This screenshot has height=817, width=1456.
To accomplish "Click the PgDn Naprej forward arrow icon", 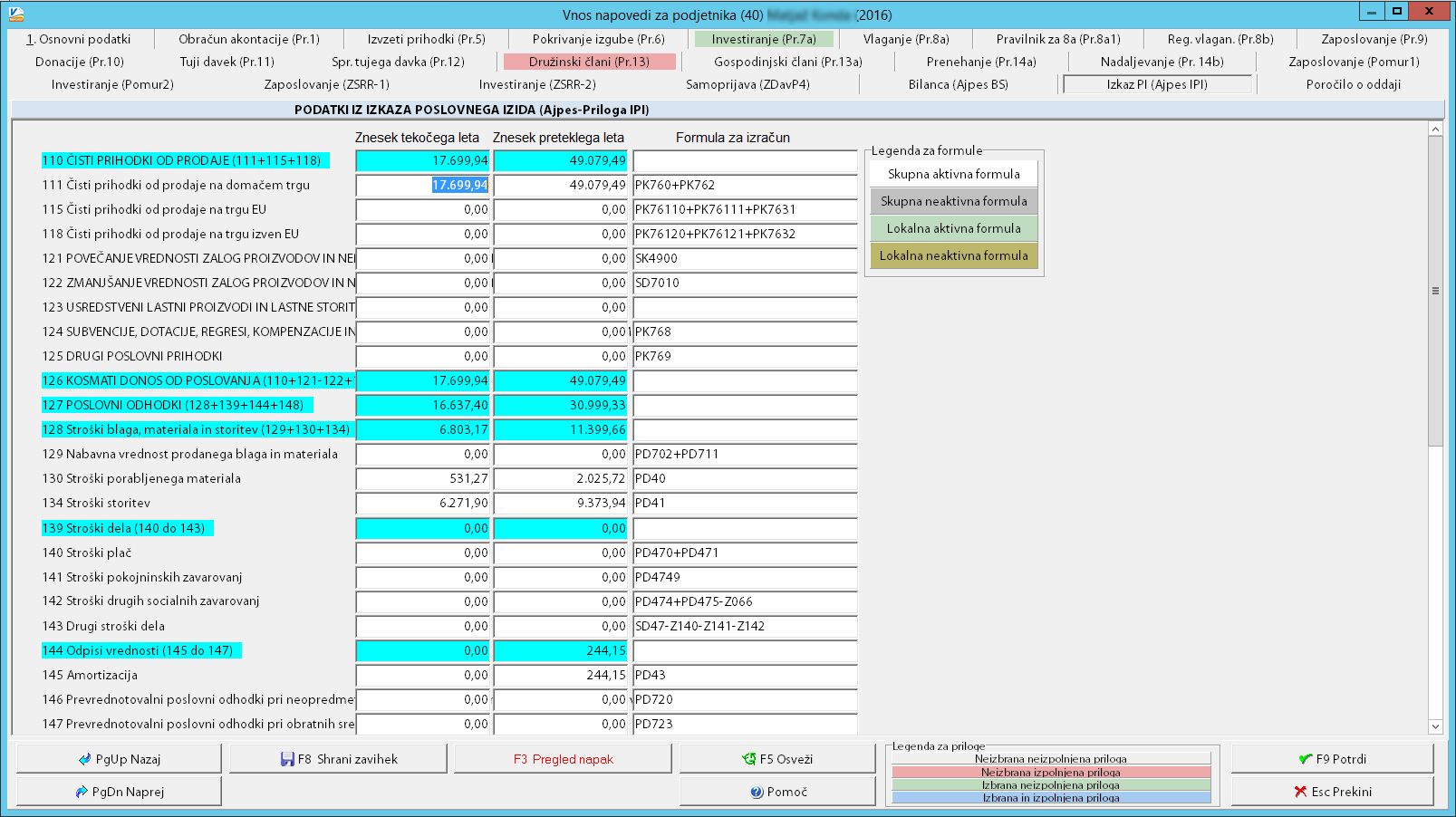I will coord(82,792).
